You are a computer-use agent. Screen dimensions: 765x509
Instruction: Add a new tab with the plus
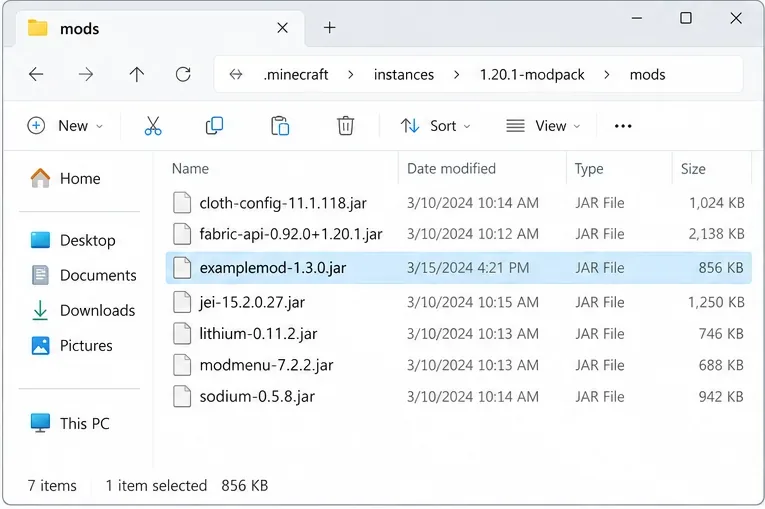(x=329, y=27)
